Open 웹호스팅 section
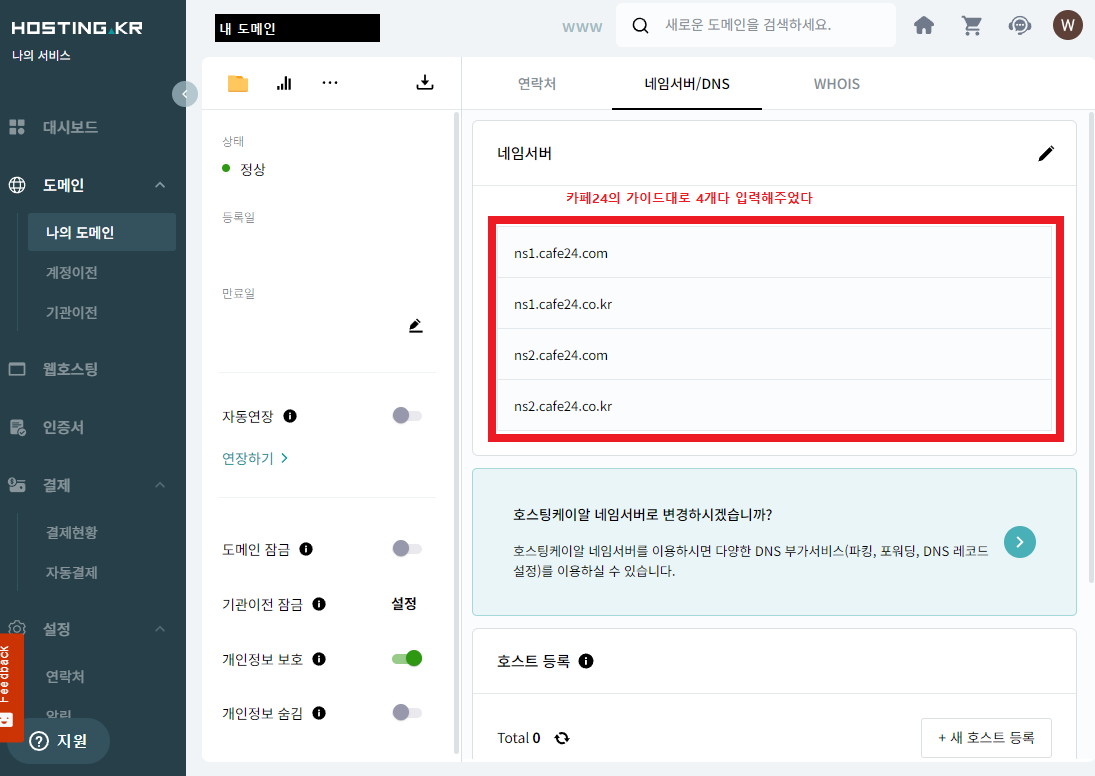 click(x=70, y=369)
